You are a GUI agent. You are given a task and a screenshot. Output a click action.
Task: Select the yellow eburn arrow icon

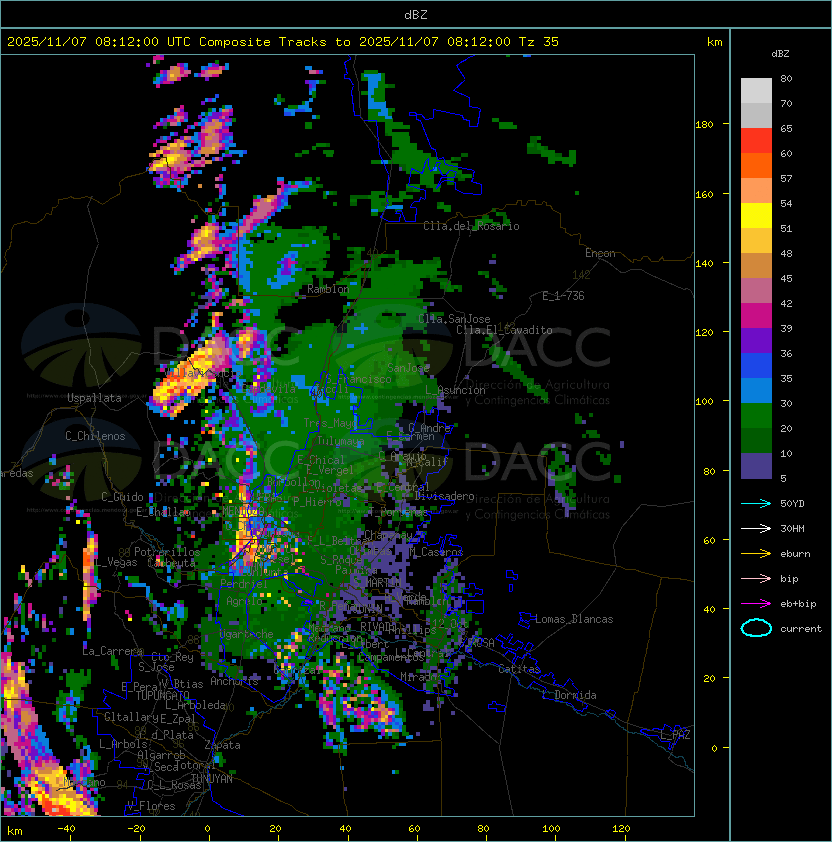click(756, 554)
